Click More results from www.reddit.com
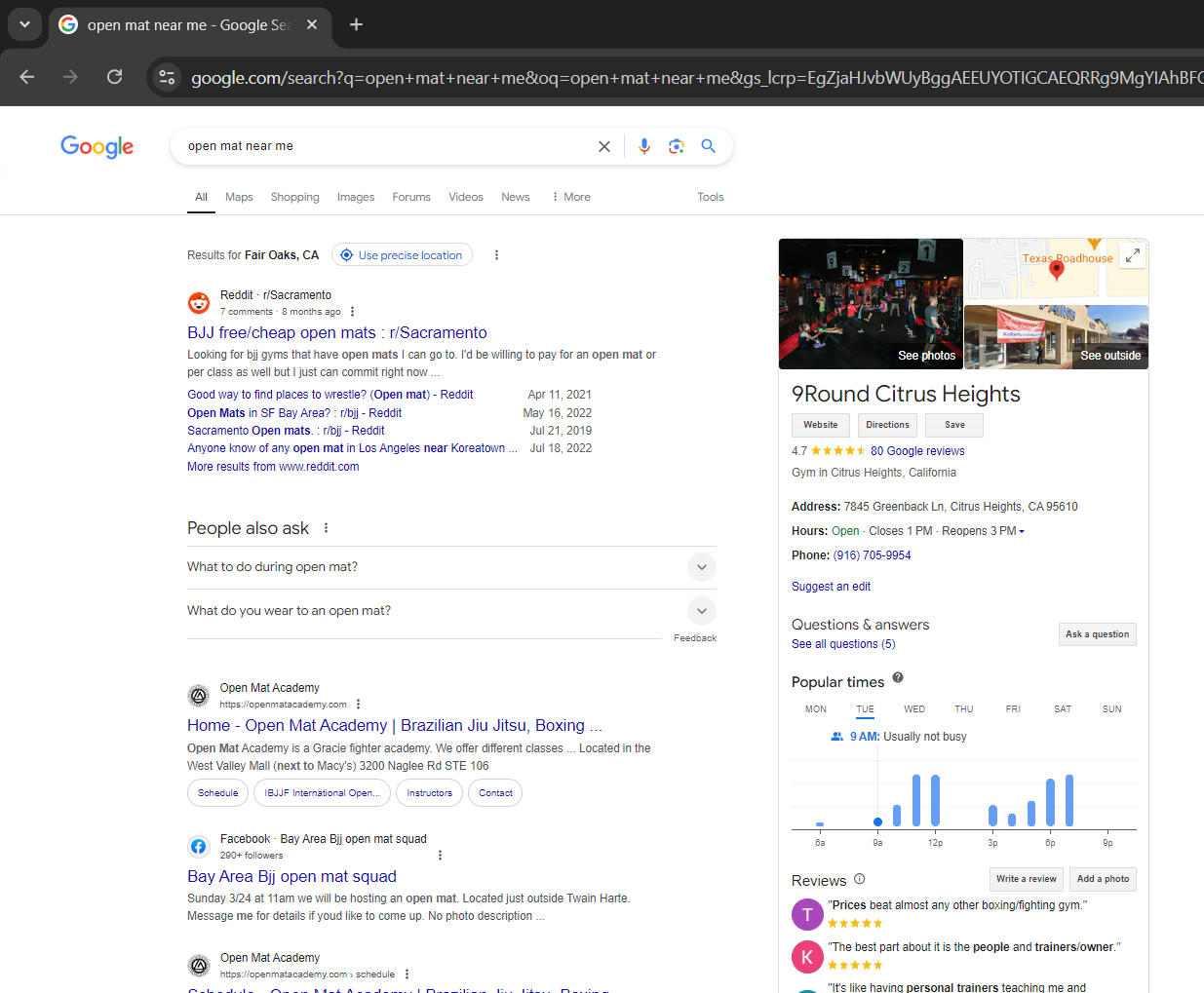 pos(273,467)
